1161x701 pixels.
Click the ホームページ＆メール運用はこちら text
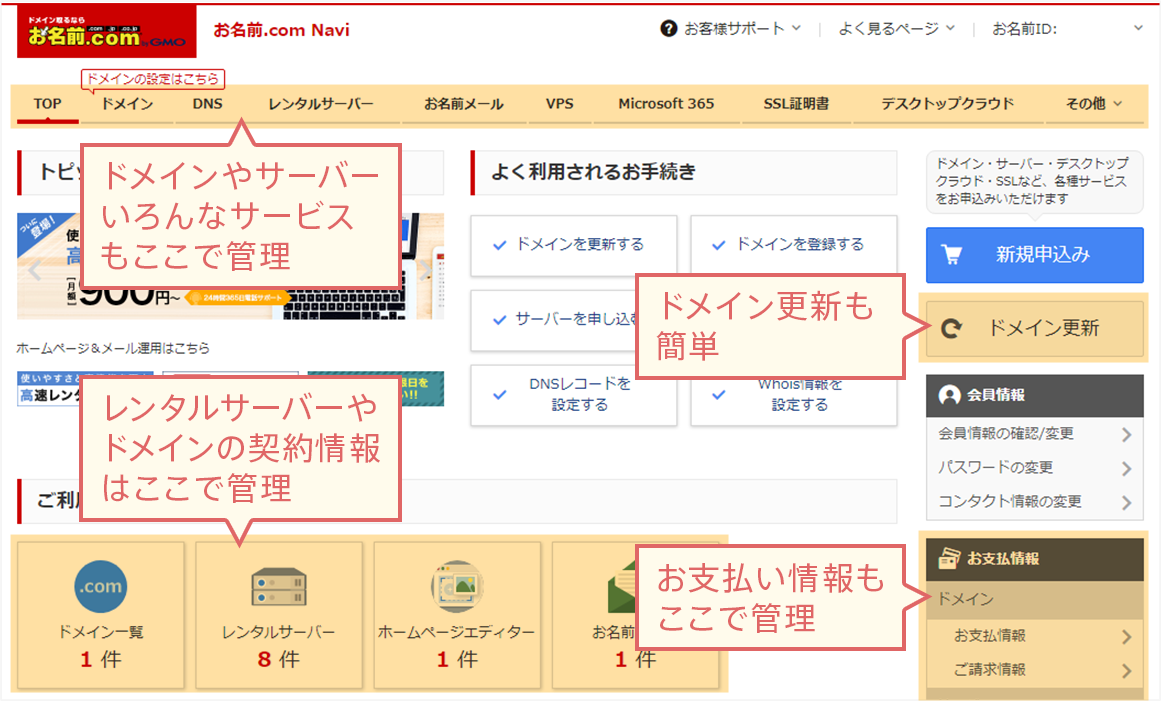click(113, 348)
